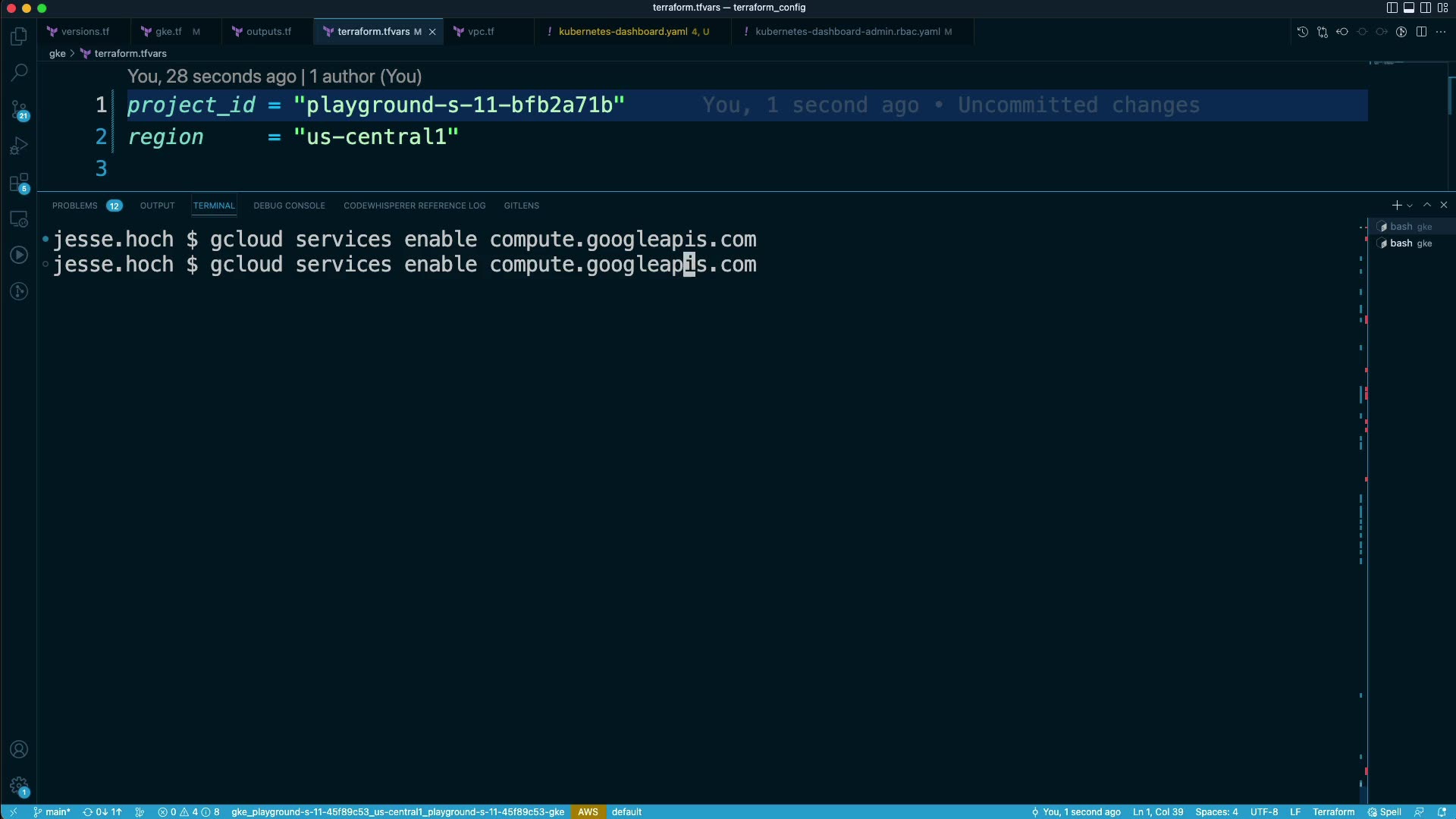Open file history clock icon in editor toolbar
This screenshot has height=819, width=1456.
click(x=1303, y=32)
